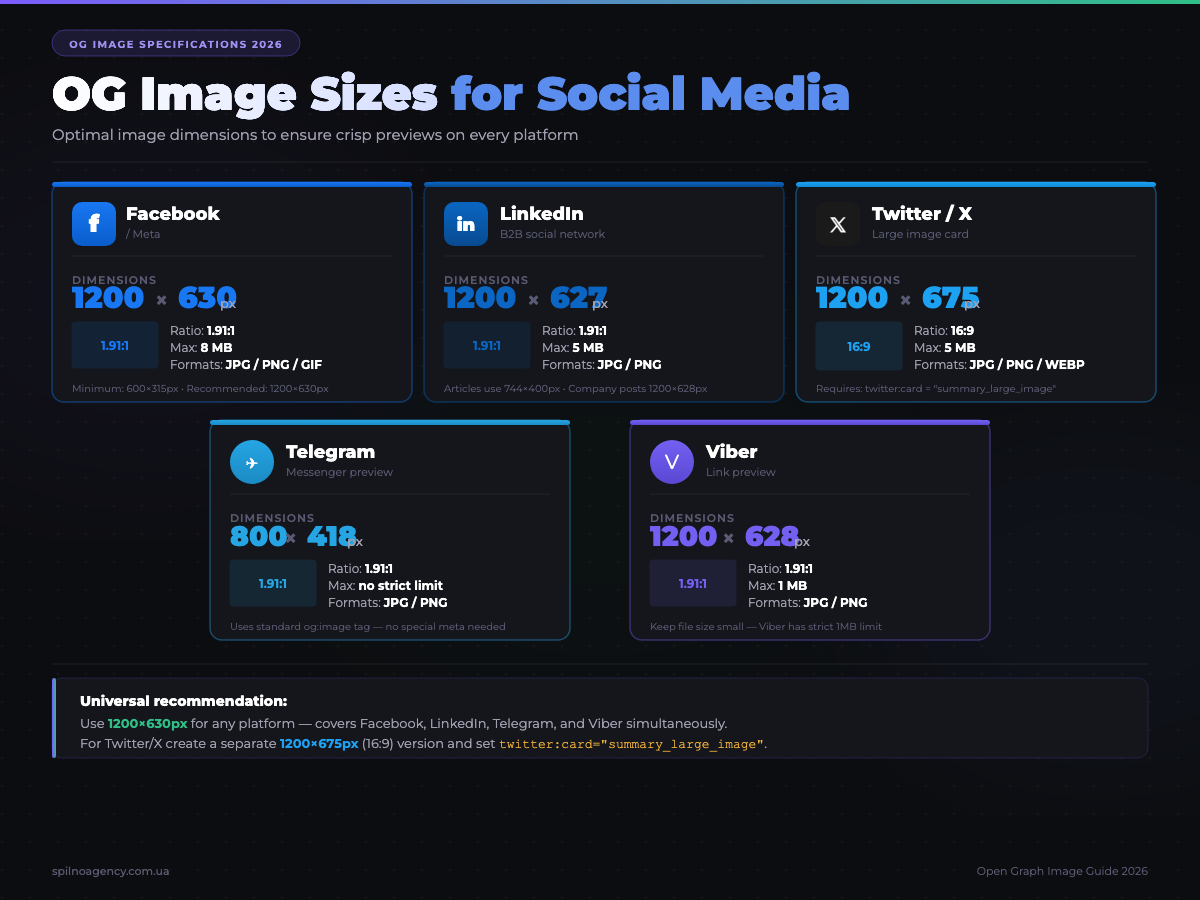1200x900 pixels.
Task: Click the Facebook logo icon
Action: (x=94, y=224)
